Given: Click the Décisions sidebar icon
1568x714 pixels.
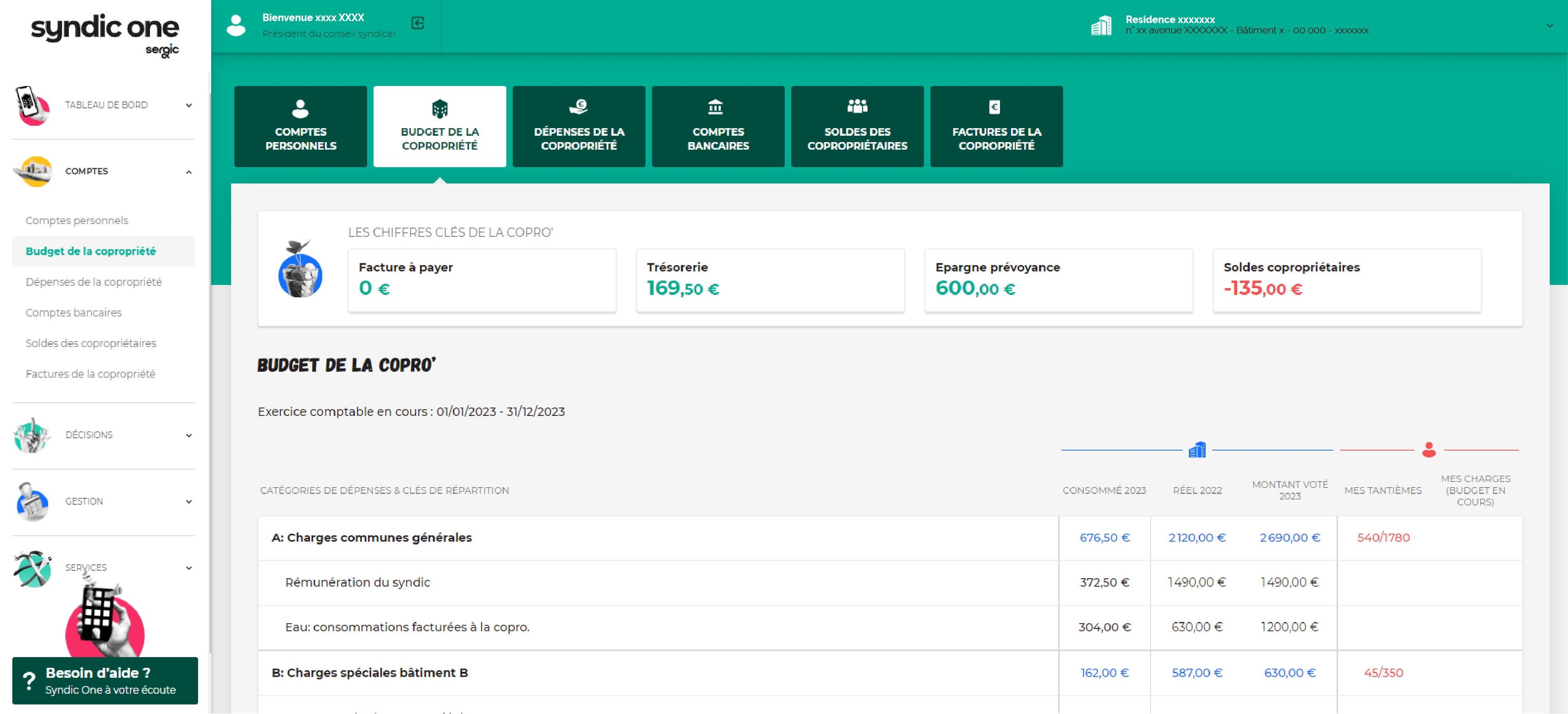Looking at the screenshot, I should pyautogui.click(x=32, y=435).
